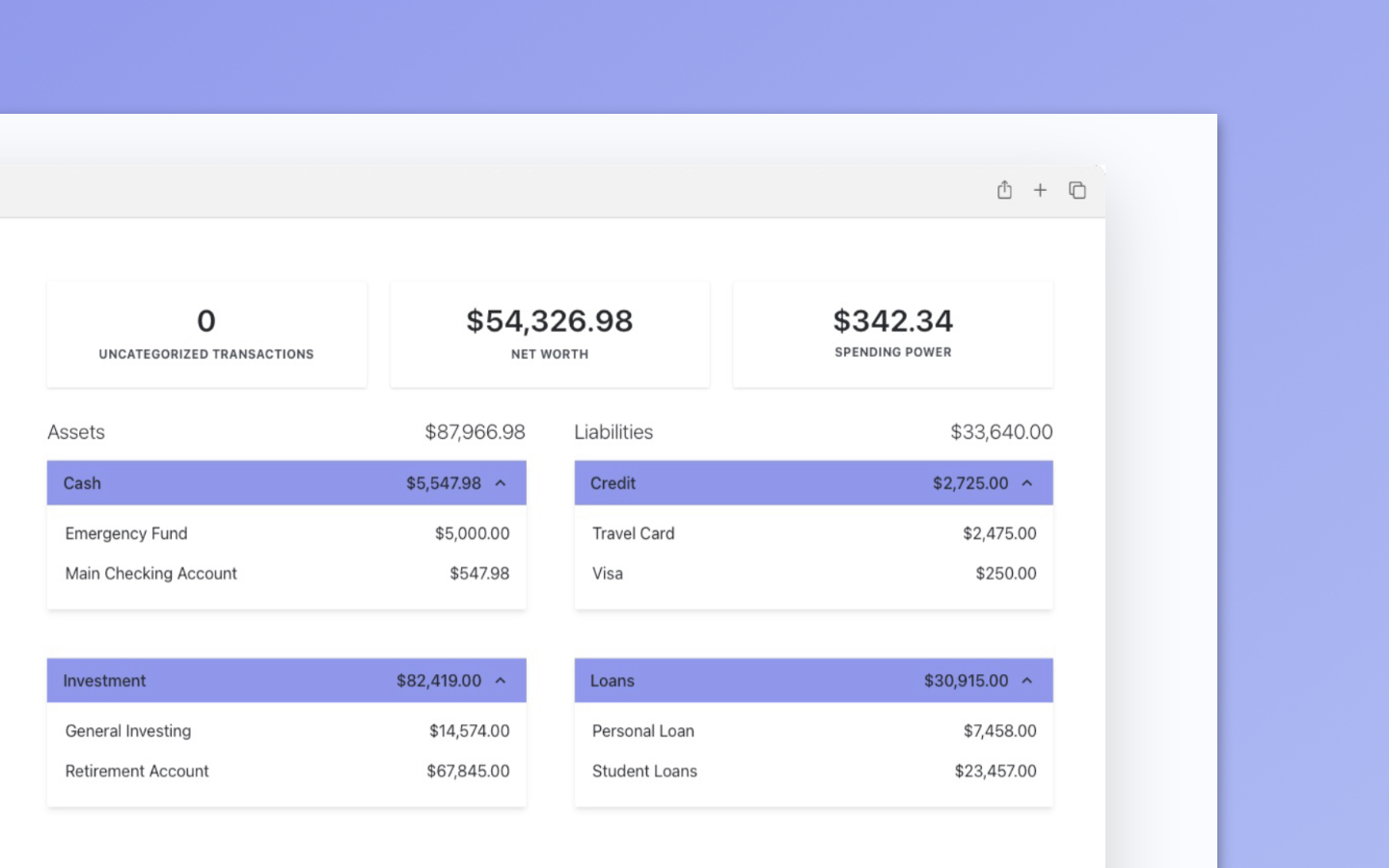Click the $30,915.00 Loans total
Screen dimensions: 1389x868
pyautogui.click(x=966, y=681)
